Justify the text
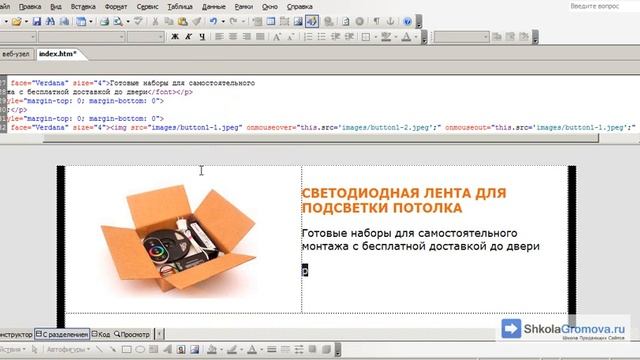Image resolution: width=640 pixels, height=360 pixels. (x=260, y=37)
